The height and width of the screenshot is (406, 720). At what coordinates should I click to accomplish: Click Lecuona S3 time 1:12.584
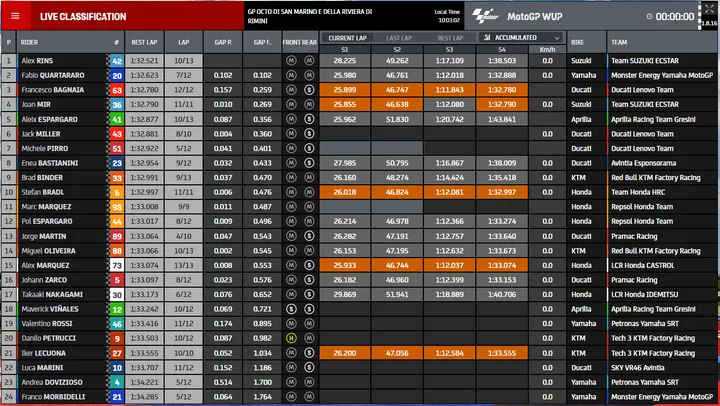click(450, 353)
